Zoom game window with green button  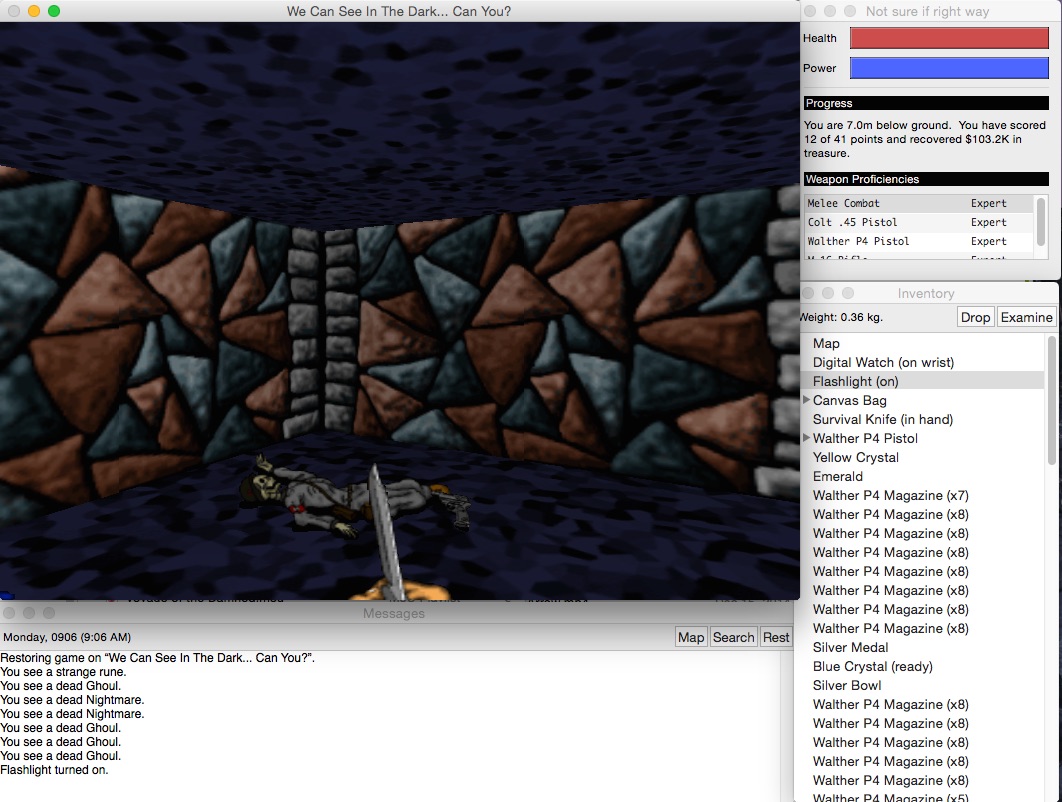click(54, 11)
